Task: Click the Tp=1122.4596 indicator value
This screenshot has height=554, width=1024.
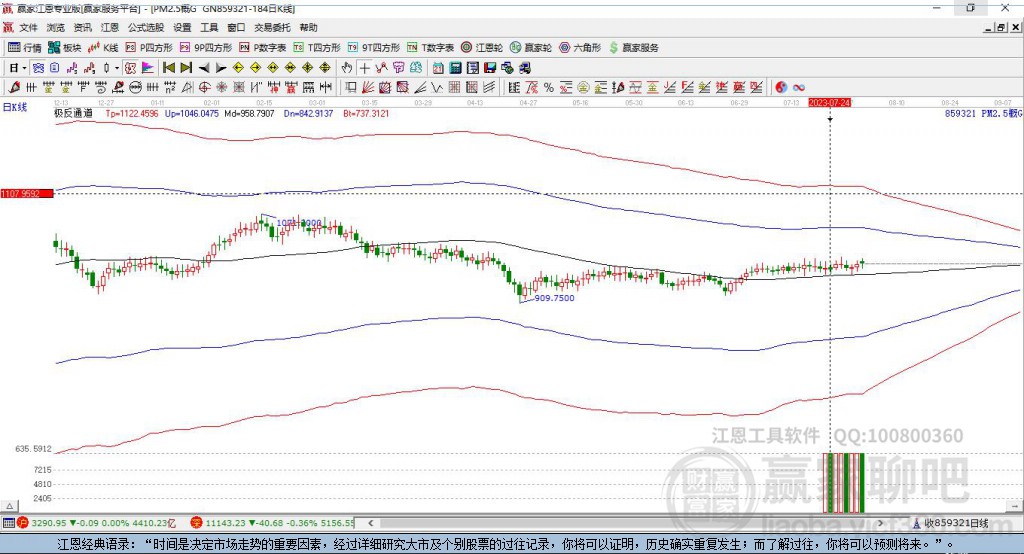Action: coord(132,113)
